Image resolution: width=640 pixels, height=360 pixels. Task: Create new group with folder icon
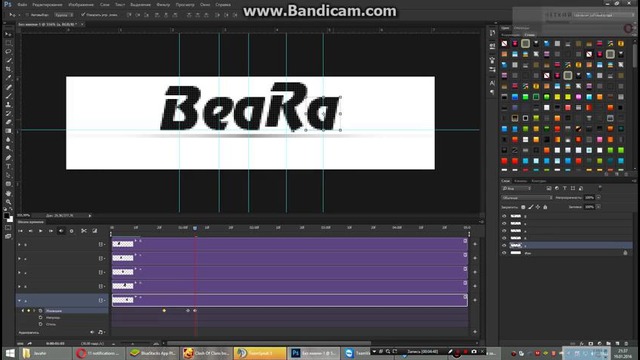[x=609, y=344]
